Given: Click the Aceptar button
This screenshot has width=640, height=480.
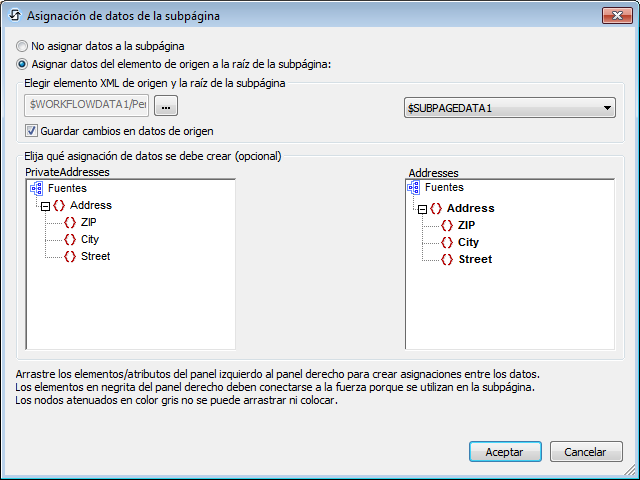Looking at the screenshot, I should pos(504,452).
